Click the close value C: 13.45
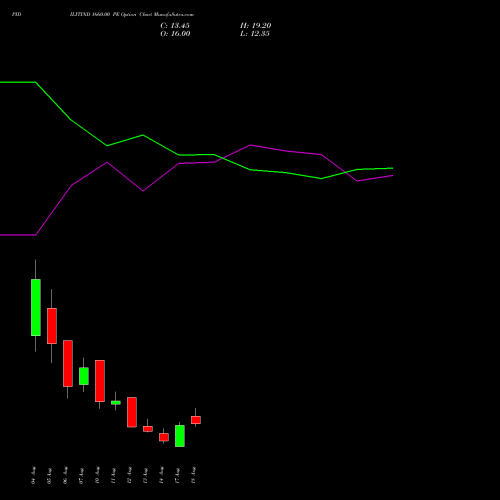Image resolution: width=500 pixels, height=500 pixels. pyautogui.click(x=175, y=26)
